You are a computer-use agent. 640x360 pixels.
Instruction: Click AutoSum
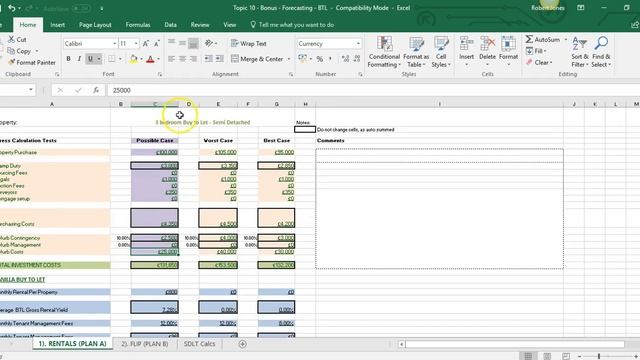coord(543,39)
